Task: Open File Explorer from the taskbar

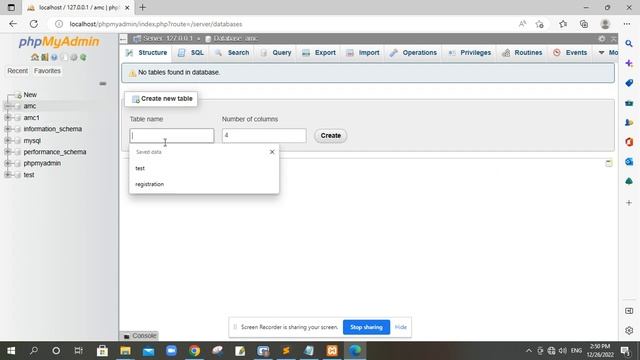Action: (x=125, y=351)
